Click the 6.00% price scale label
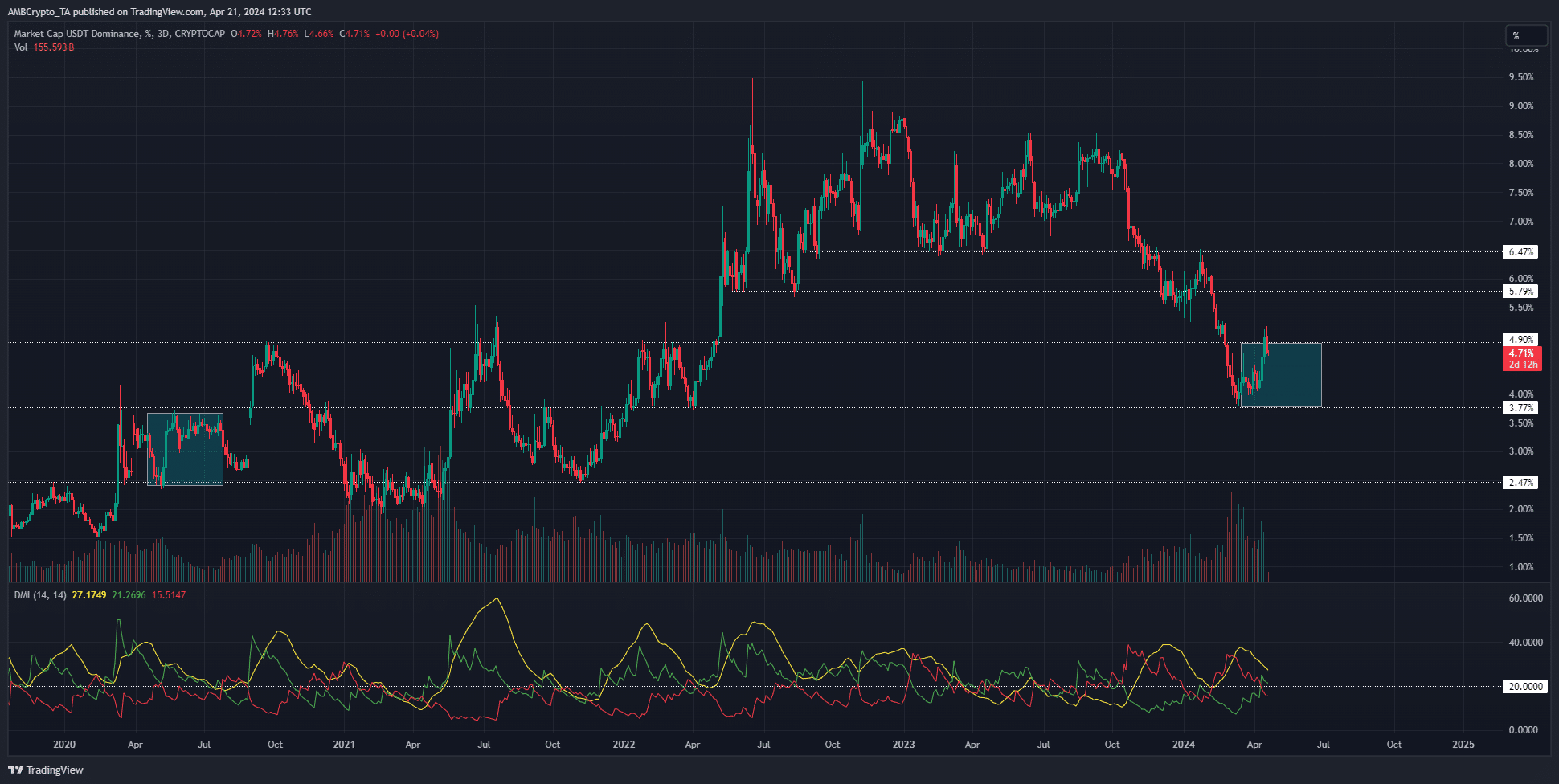Image resolution: width=1559 pixels, height=784 pixels. coord(1521,279)
